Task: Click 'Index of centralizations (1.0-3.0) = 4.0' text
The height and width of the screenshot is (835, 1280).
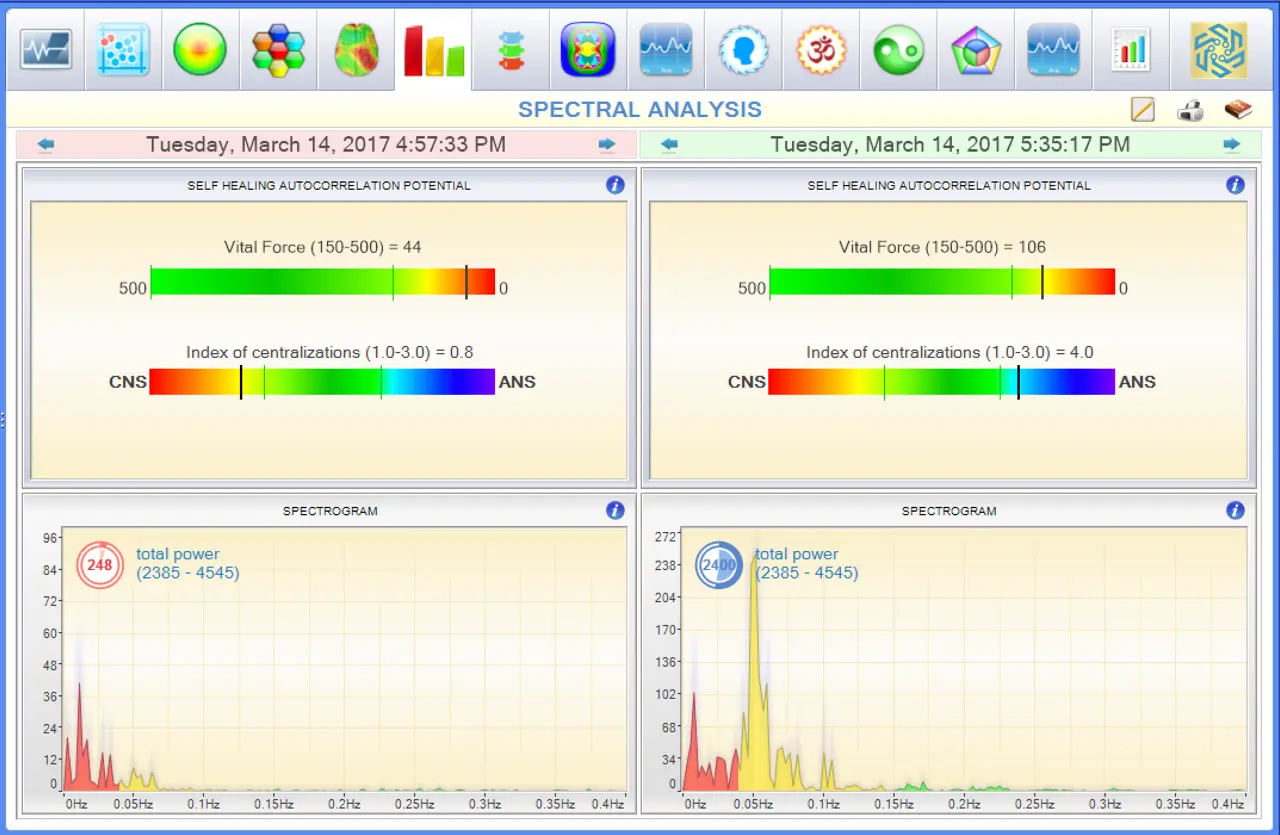Action: [950, 352]
